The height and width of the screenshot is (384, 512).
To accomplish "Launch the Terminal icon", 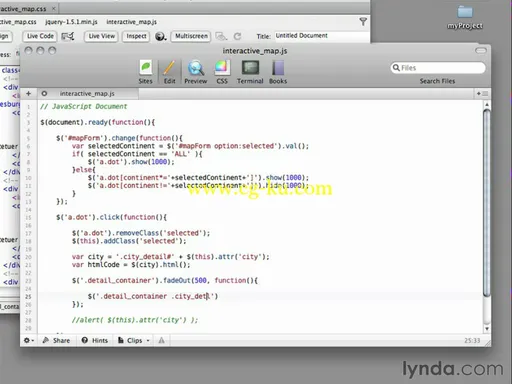I will pos(250,68).
